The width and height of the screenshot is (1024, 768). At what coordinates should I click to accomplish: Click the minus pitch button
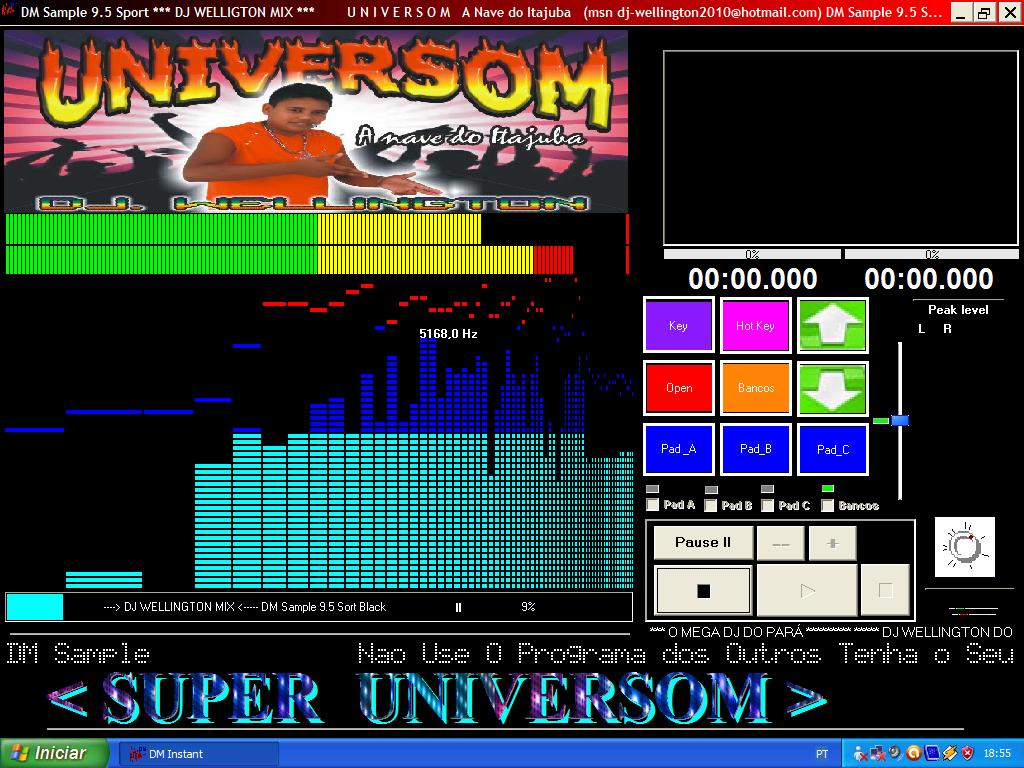point(781,542)
